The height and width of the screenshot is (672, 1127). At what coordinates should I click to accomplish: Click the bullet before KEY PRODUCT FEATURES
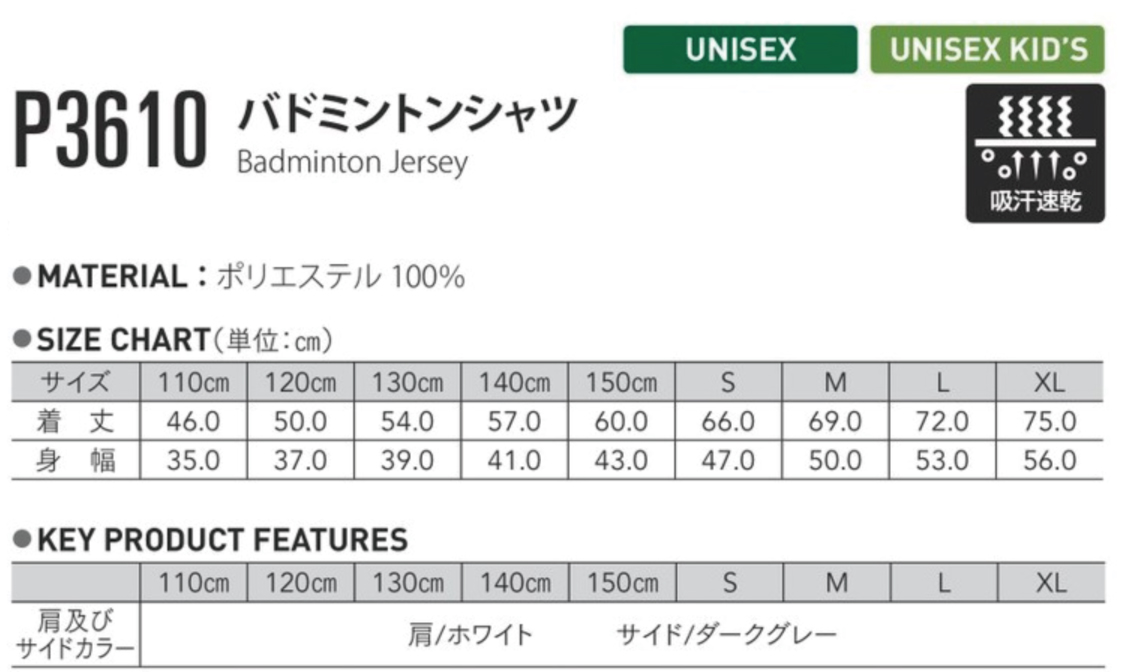coord(22,538)
